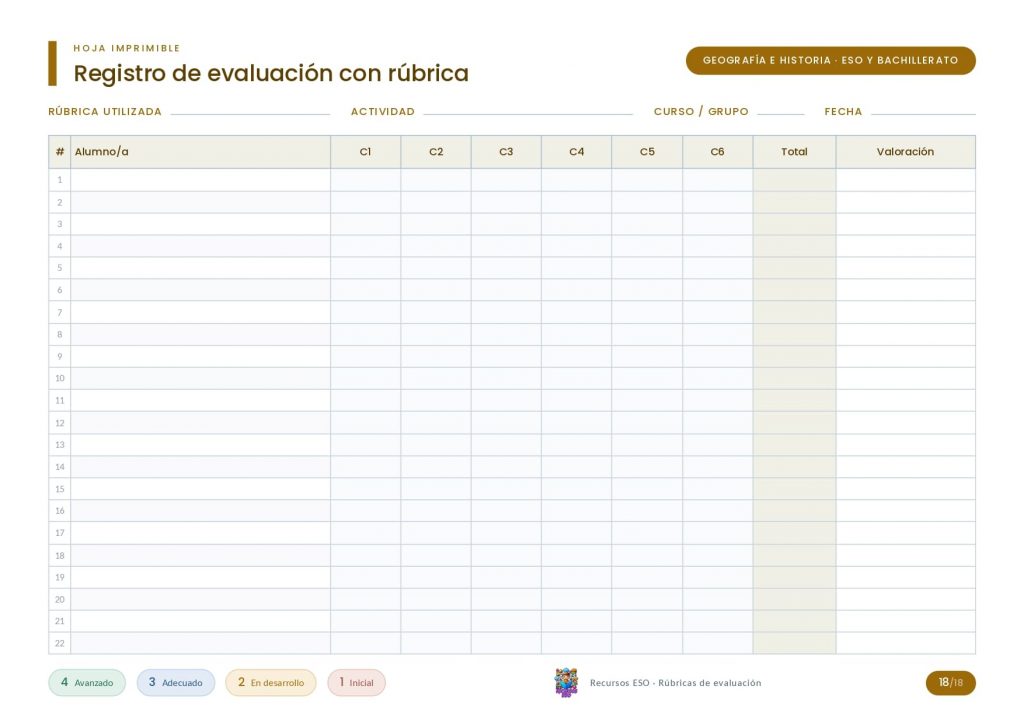Select the 1 Inicial legend badge
This screenshot has width=1024, height=724.
tap(357, 682)
